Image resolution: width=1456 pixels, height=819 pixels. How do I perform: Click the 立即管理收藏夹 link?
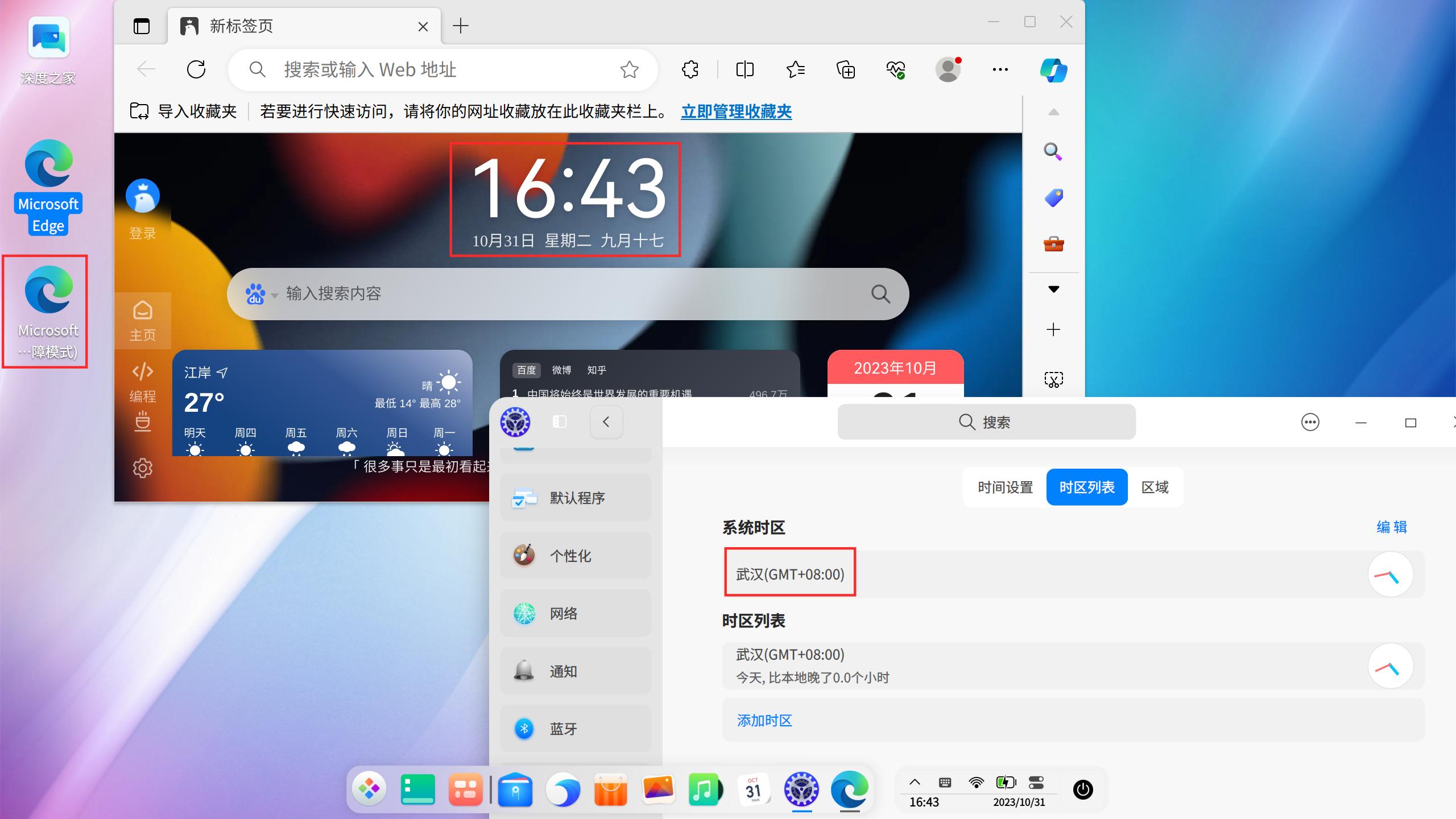click(x=736, y=112)
